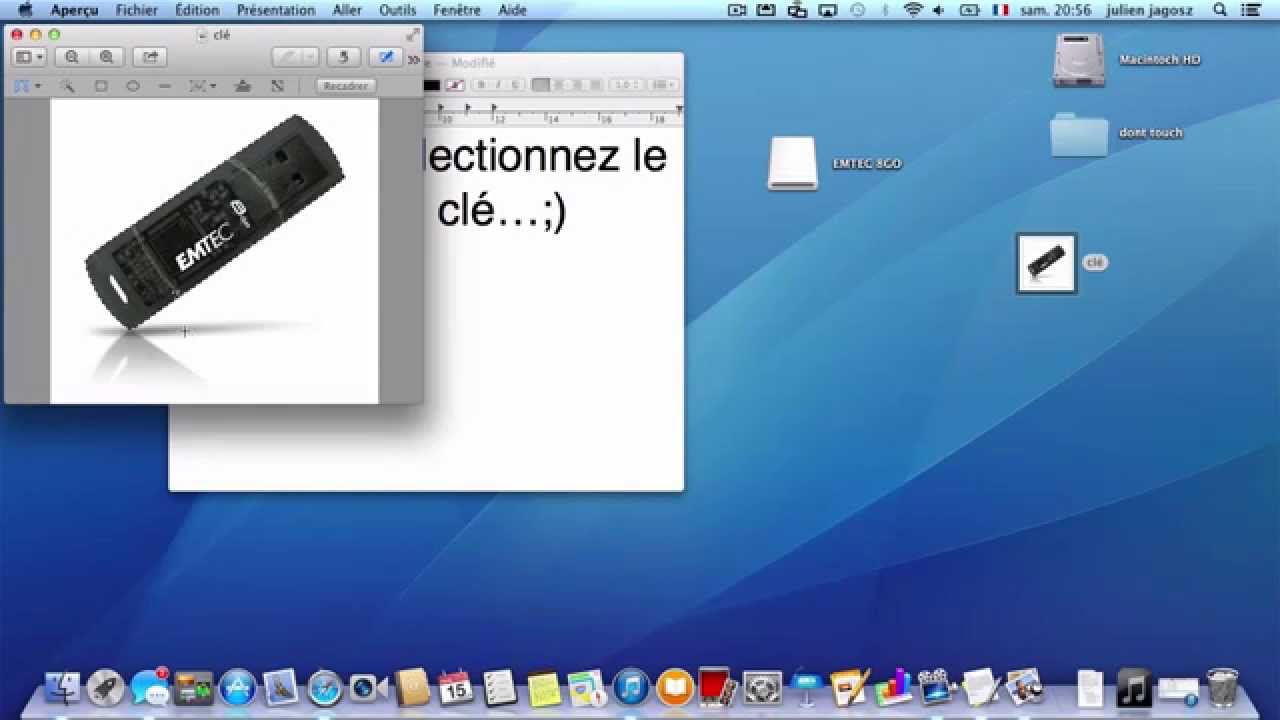The height and width of the screenshot is (720, 1280).
Task: Click the adjust size icon in Aperçu
Action: (x=277, y=86)
